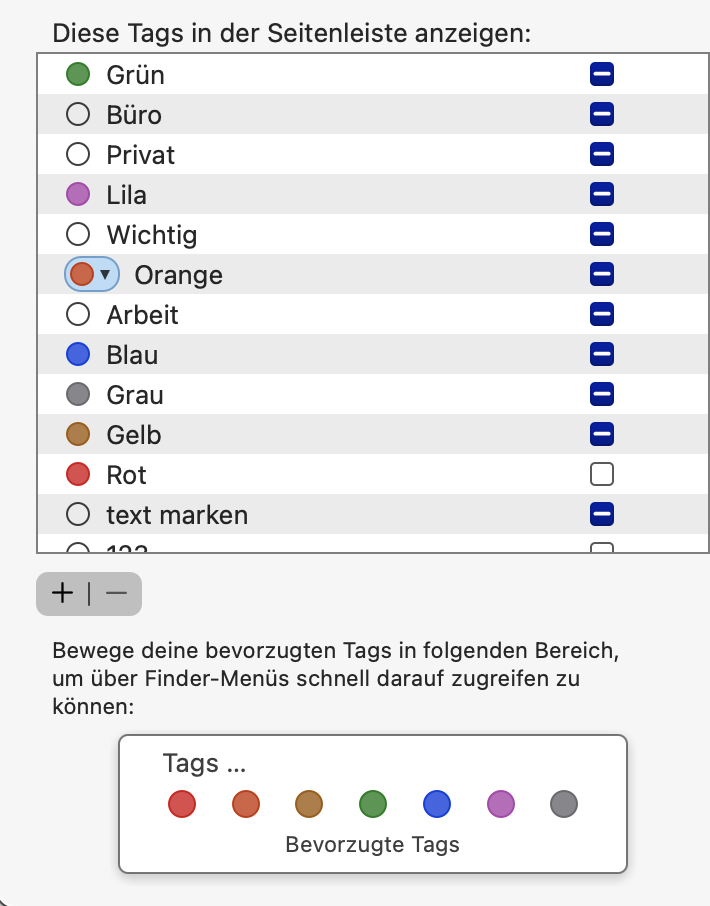This screenshot has height=906, width=710.
Task: Click the purple dot beside Lila tag
Action: tap(78, 195)
